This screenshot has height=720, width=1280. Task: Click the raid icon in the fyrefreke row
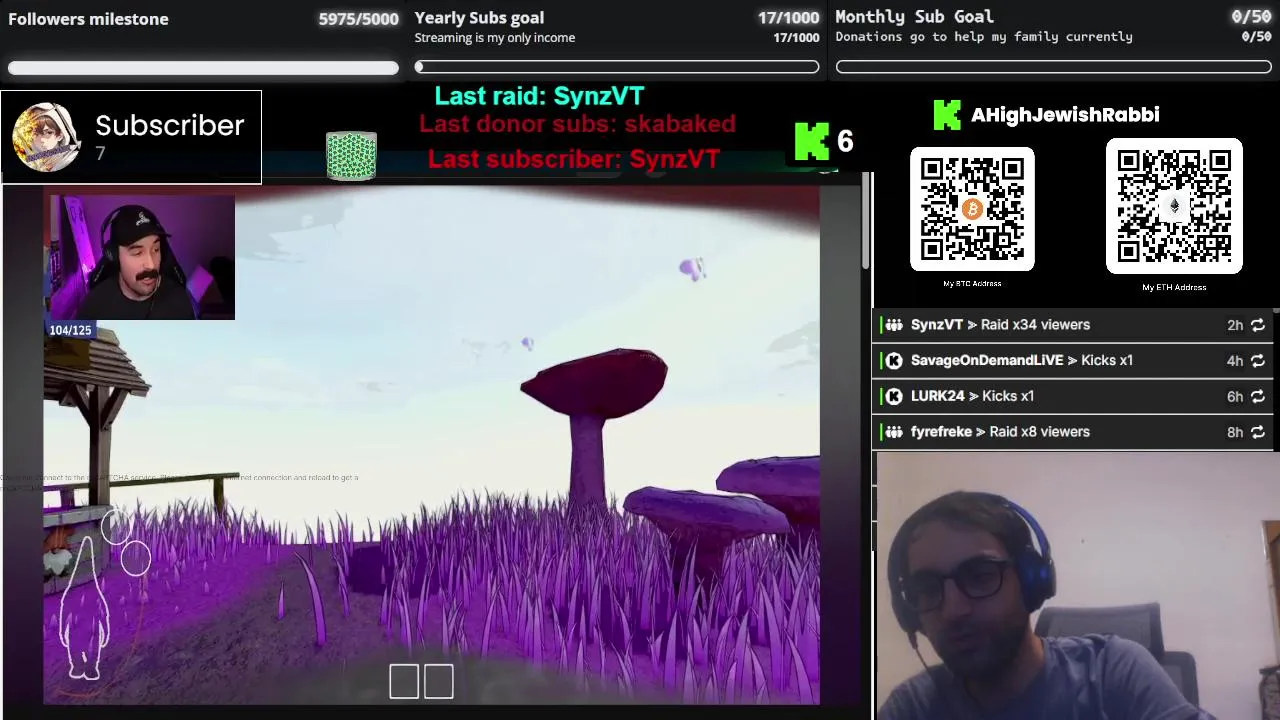[x=894, y=432]
